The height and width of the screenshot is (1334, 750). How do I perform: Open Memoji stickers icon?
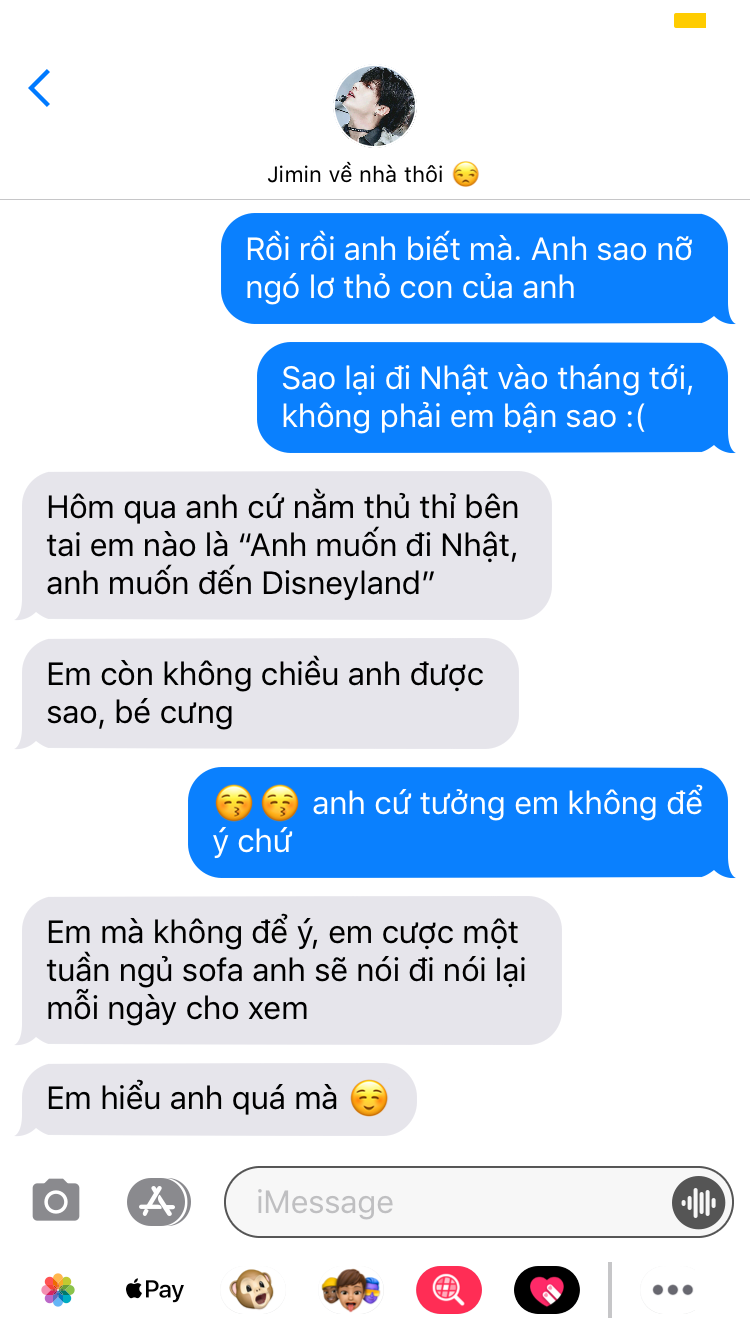pos(351,1290)
